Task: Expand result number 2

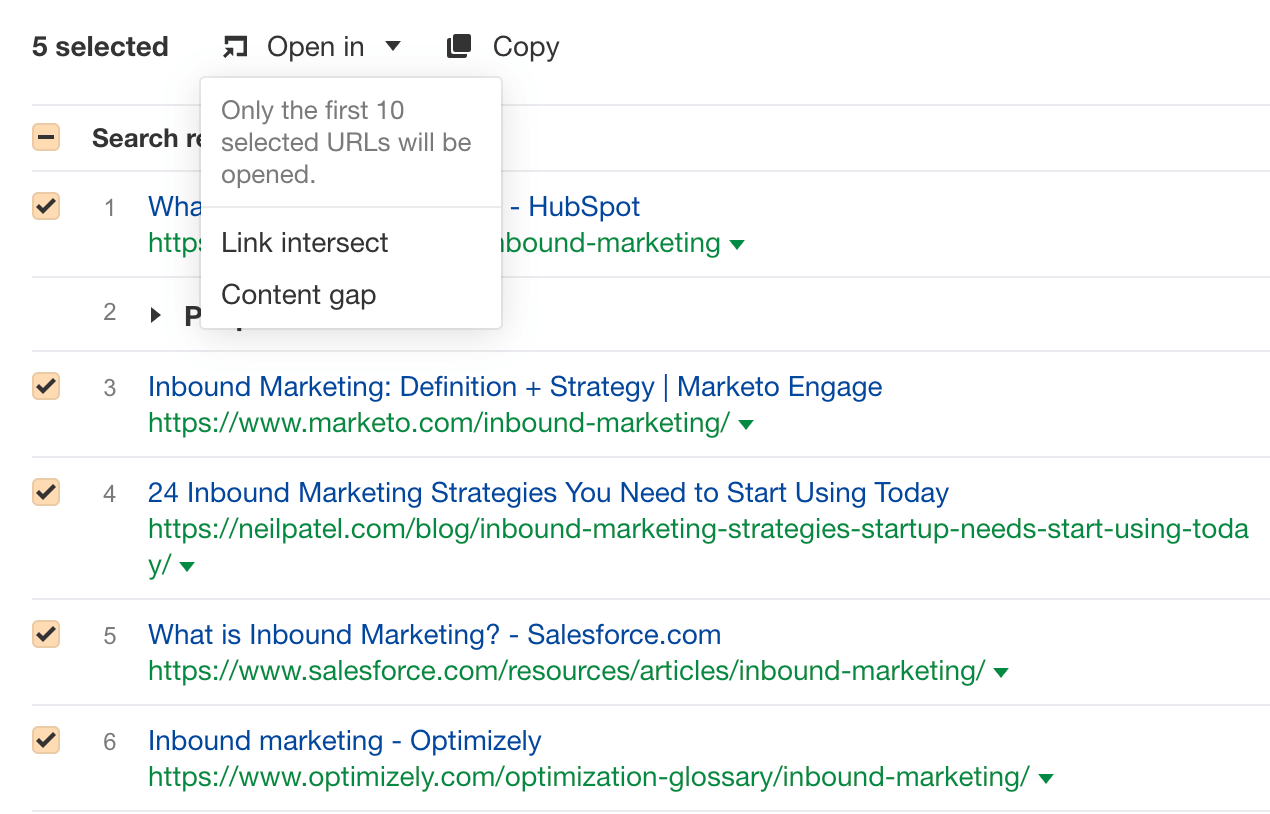Action: pos(156,313)
